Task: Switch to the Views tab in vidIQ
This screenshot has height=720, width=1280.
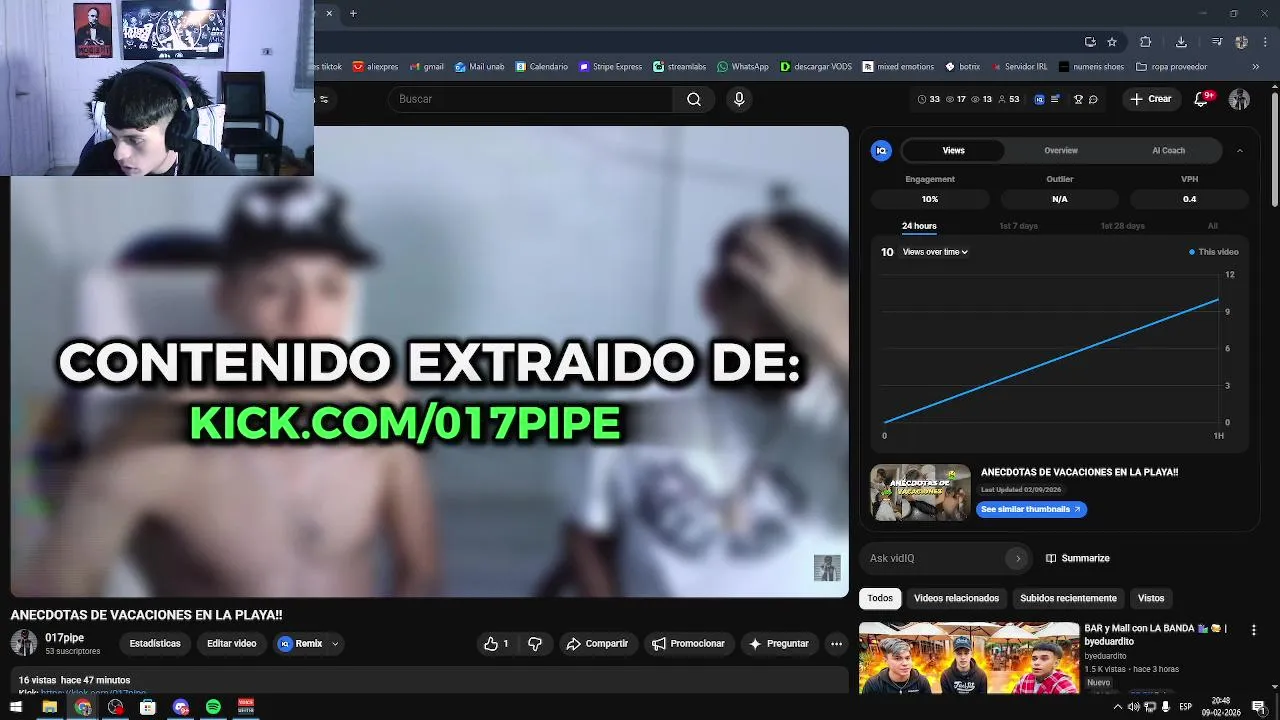Action: [x=954, y=151]
